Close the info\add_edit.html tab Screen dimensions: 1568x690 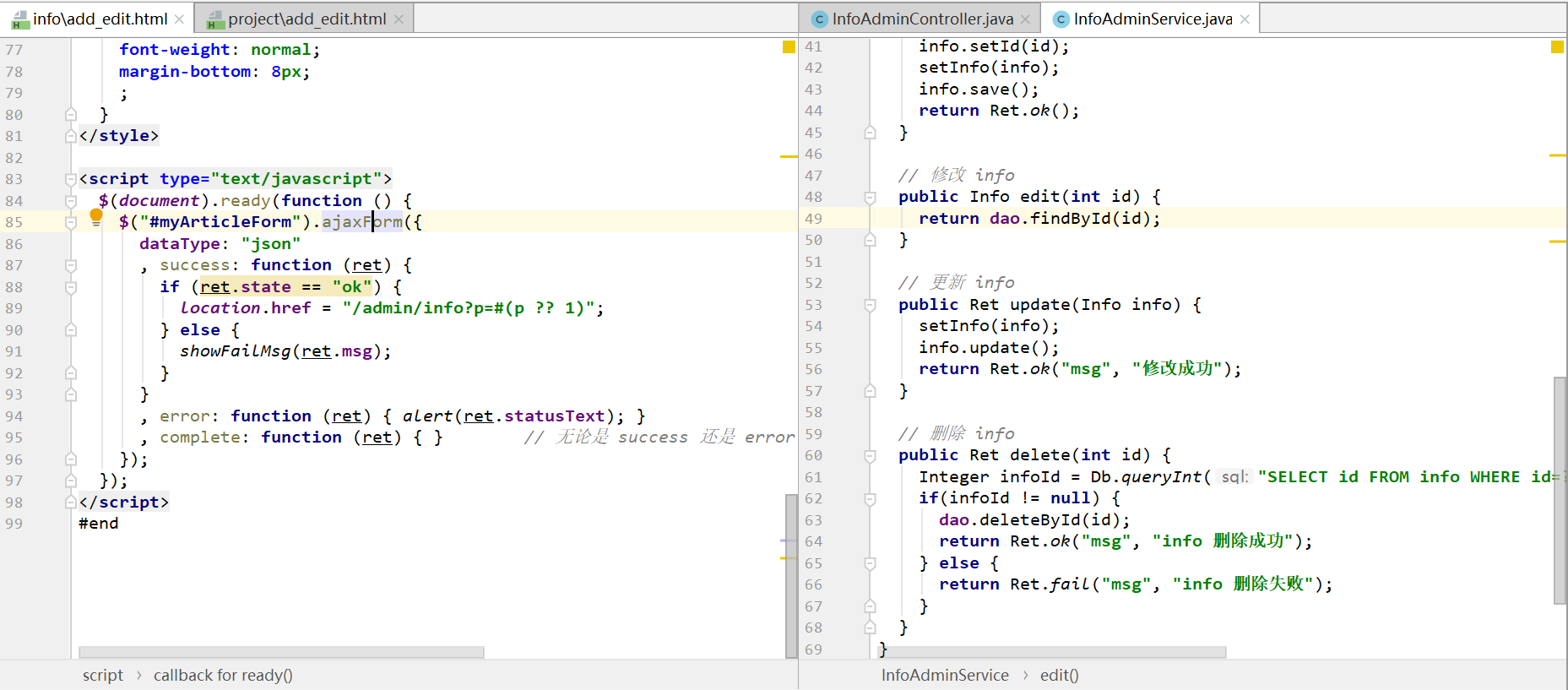(x=179, y=19)
